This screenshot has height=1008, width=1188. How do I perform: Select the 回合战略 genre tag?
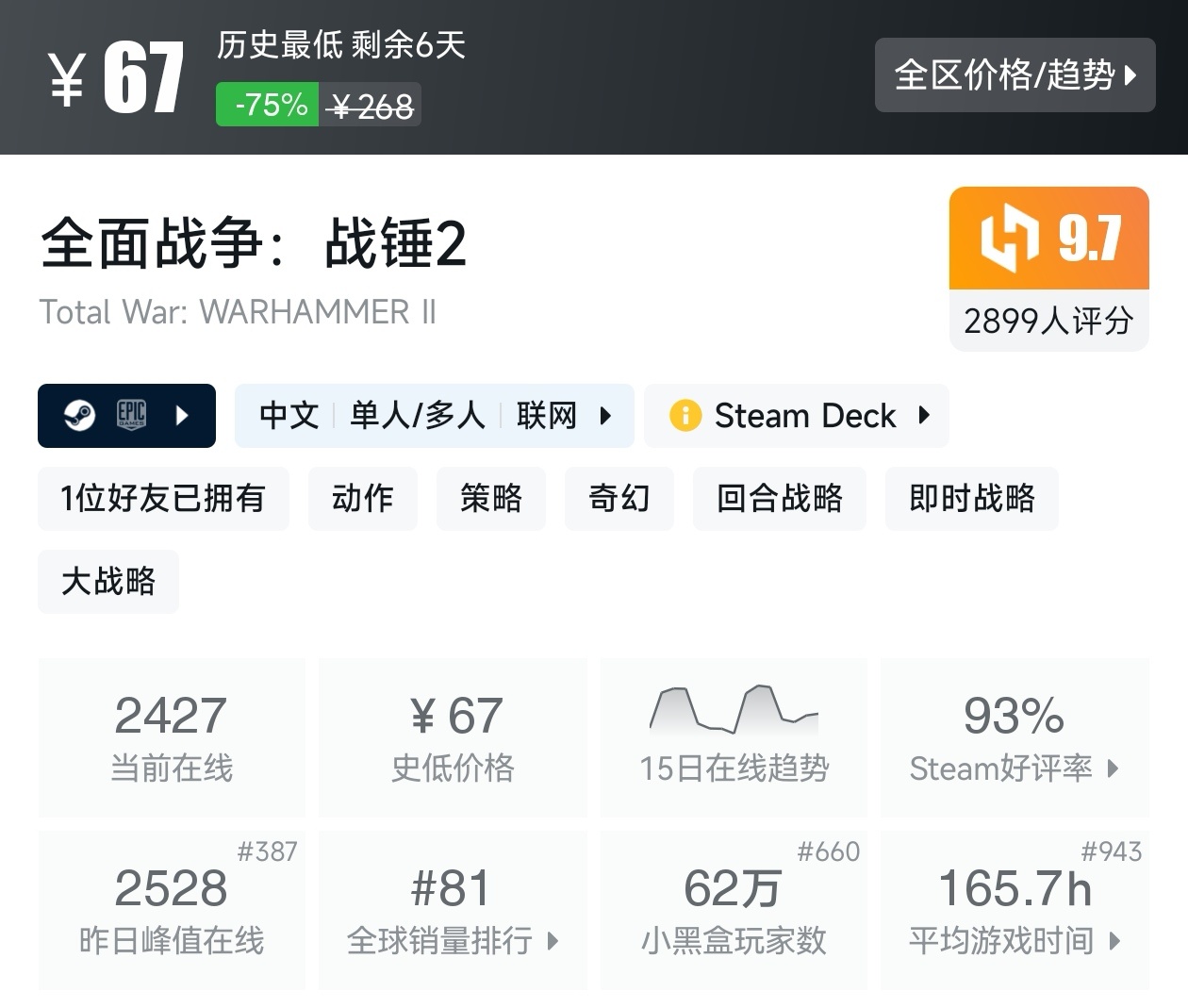(x=780, y=498)
